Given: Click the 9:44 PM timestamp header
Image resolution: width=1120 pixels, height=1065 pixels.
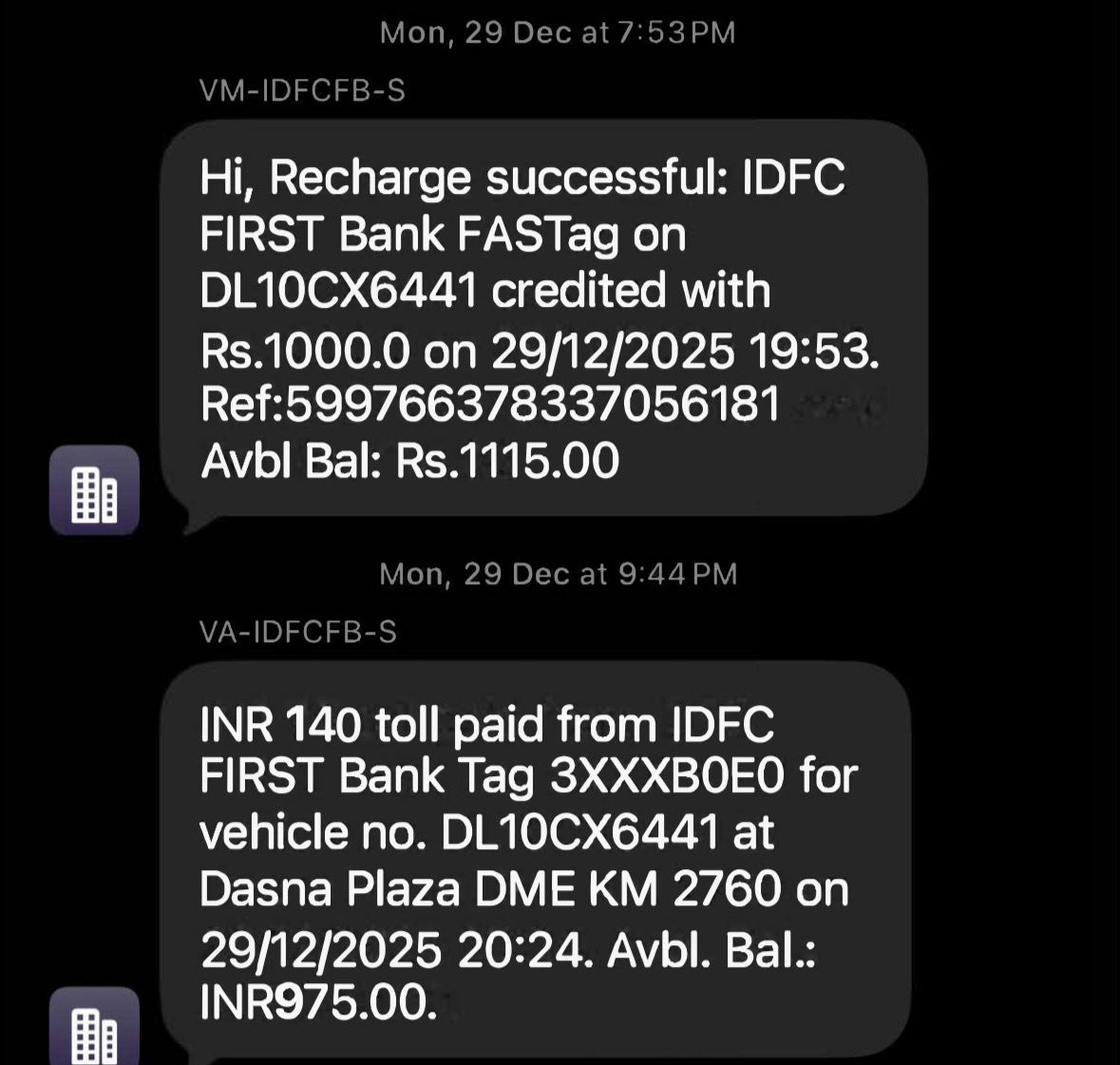Looking at the screenshot, I should pos(558,575).
